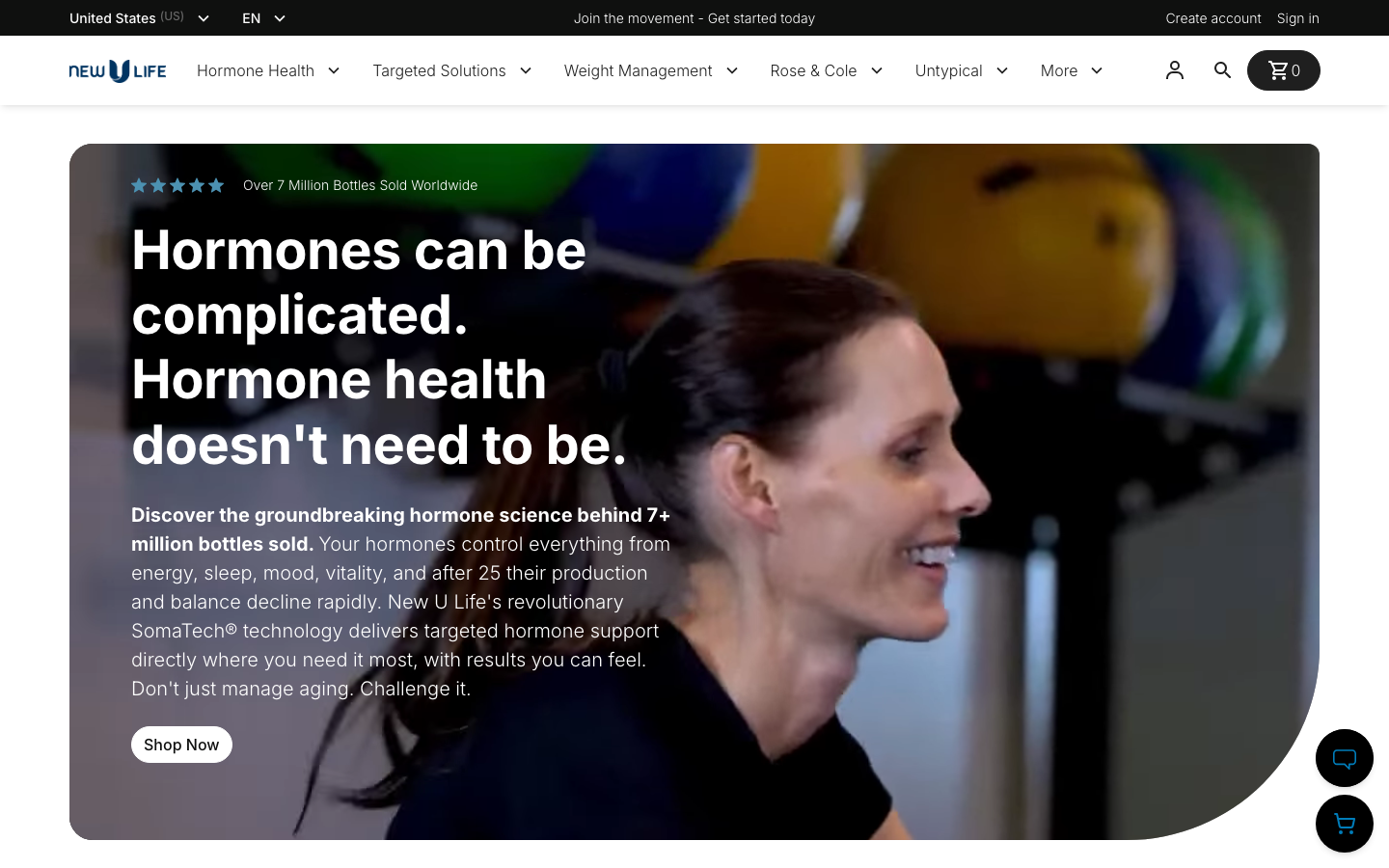The height and width of the screenshot is (868, 1389).
Task: Expand the United States country selector
Action: pos(140,18)
